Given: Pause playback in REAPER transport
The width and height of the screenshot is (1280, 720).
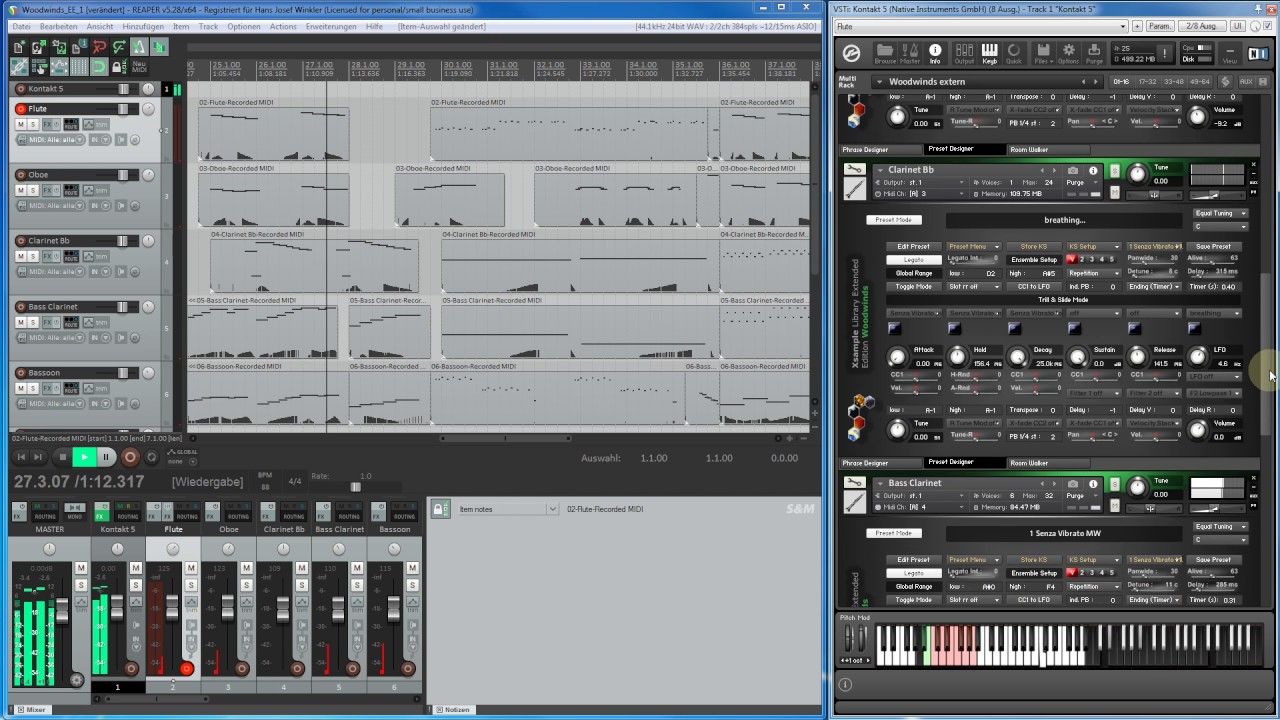Looking at the screenshot, I should pyautogui.click(x=106, y=457).
